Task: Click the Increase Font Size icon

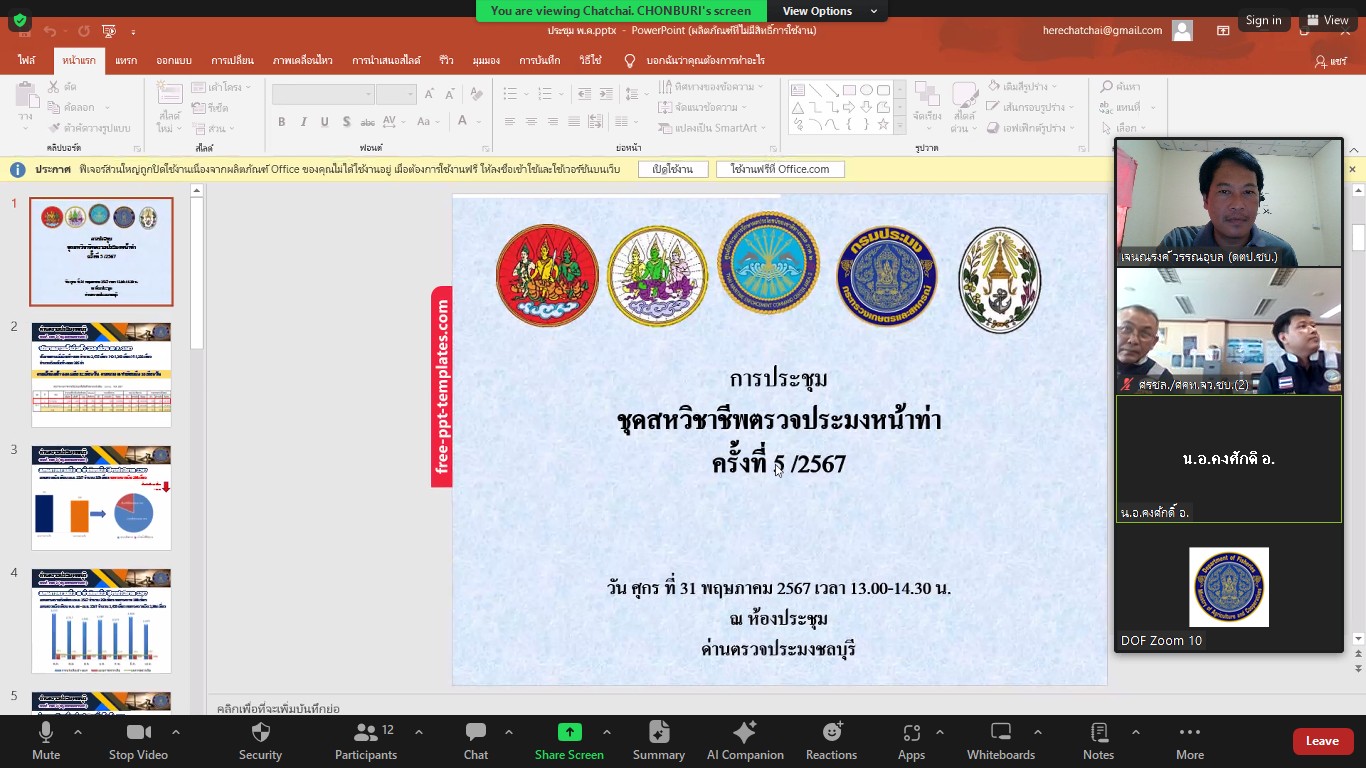Action: [429, 94]
